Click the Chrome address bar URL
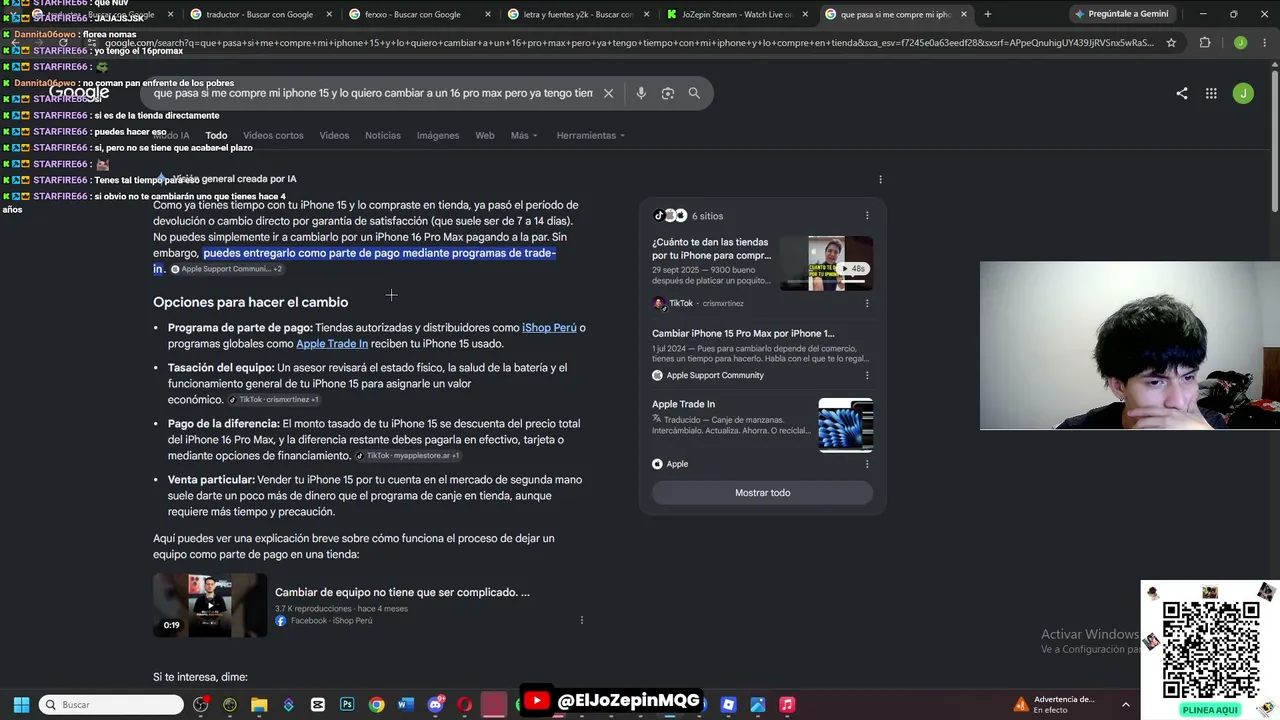 [630, 43]
